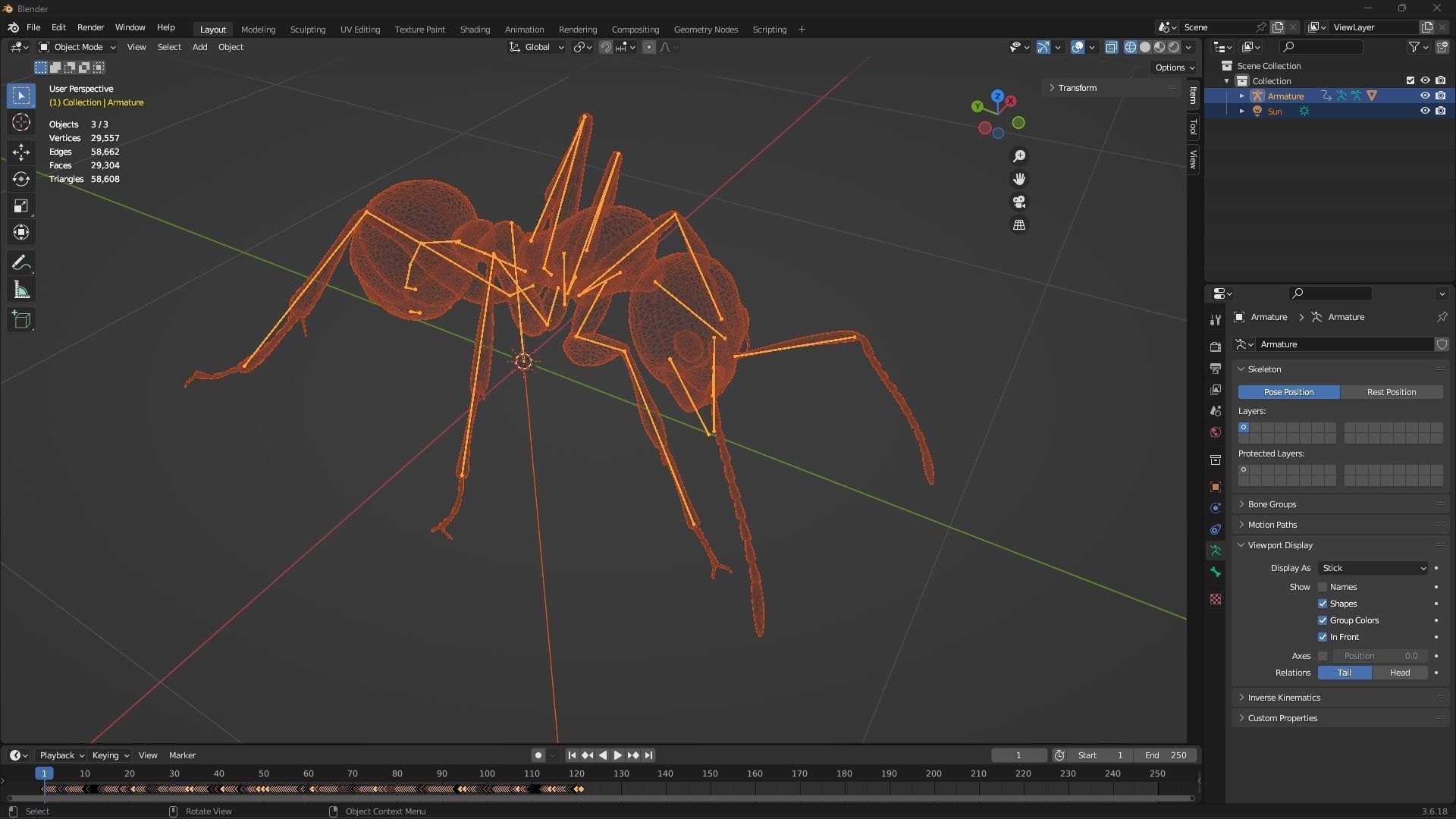This screenshot has width=1456, height=819.
Task: Open the Bone properties tab
Action: tap(1216, 573)
